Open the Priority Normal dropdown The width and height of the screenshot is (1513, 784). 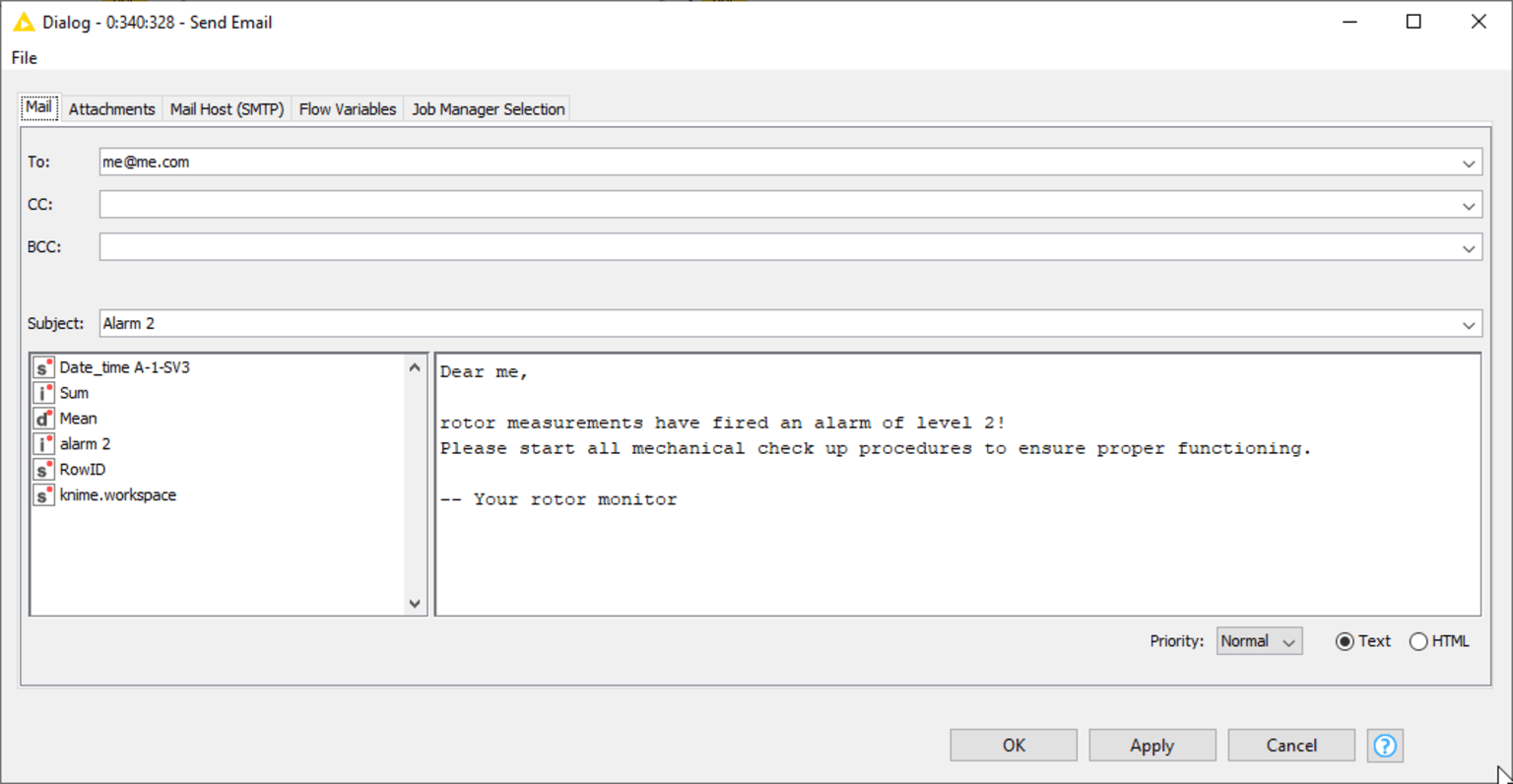[x=1259, y=641]
